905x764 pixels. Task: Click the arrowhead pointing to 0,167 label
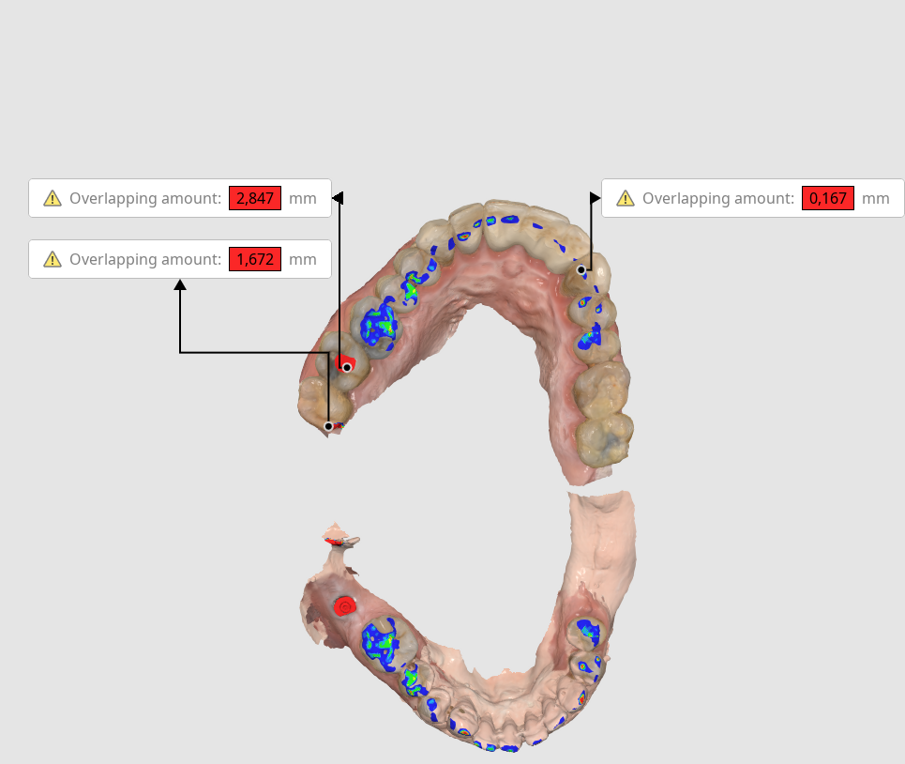(595, 198)
